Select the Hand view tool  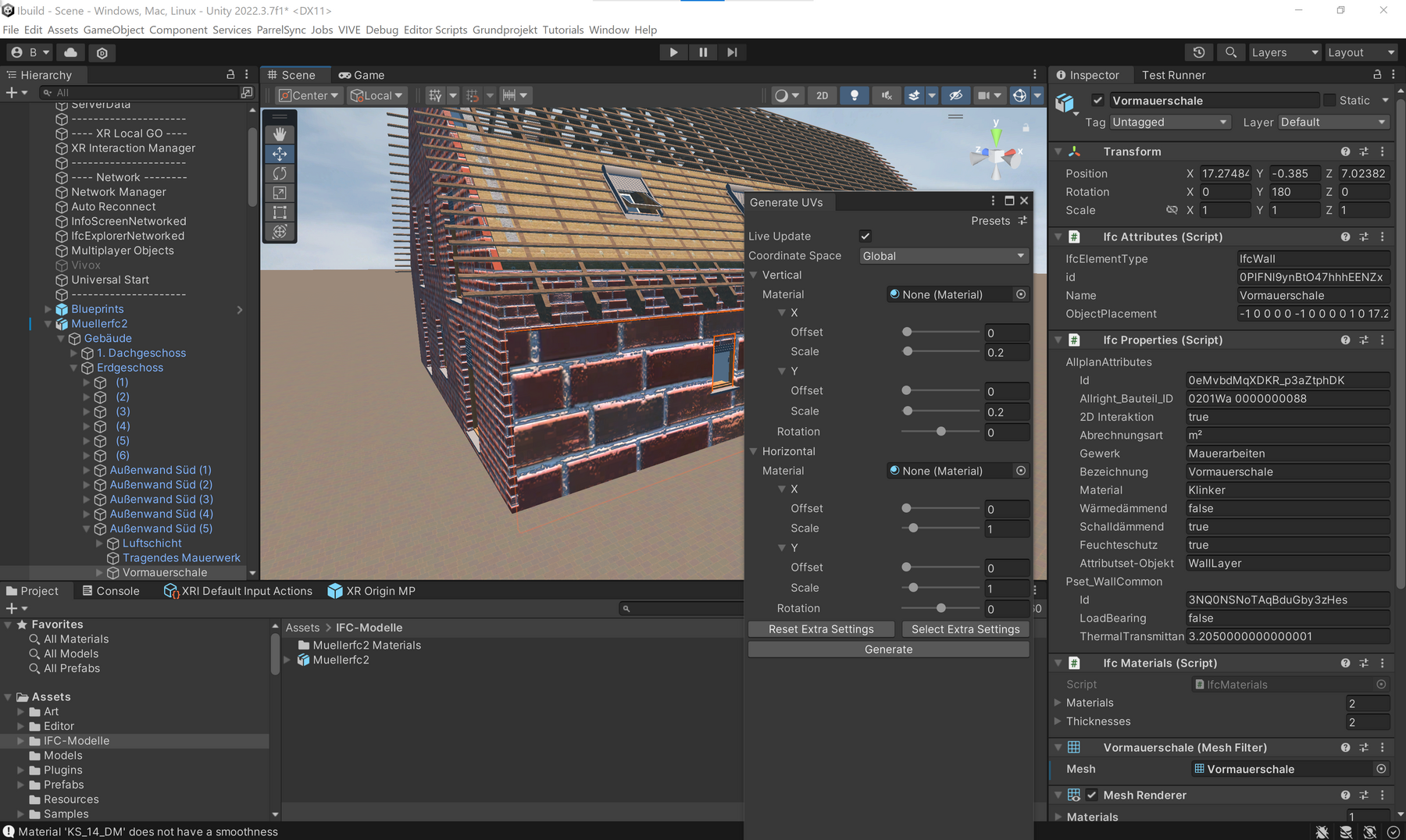click(280, 134)
